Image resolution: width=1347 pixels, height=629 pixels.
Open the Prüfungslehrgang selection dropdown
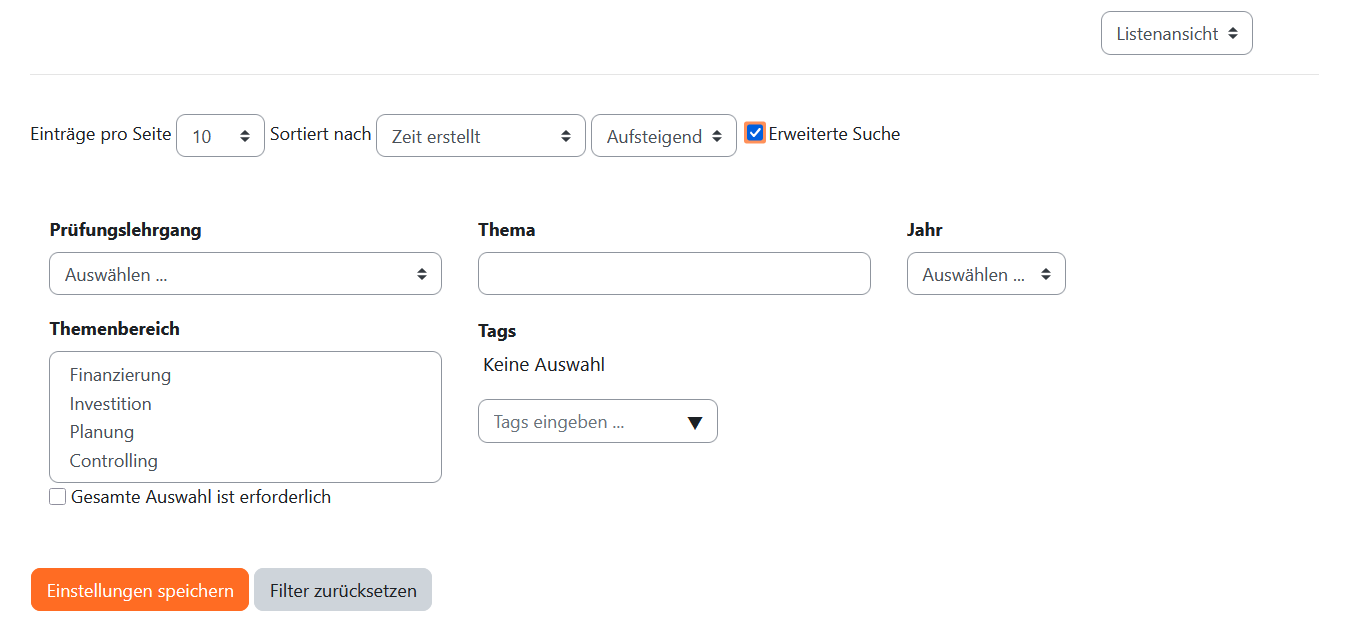(245, 274)
